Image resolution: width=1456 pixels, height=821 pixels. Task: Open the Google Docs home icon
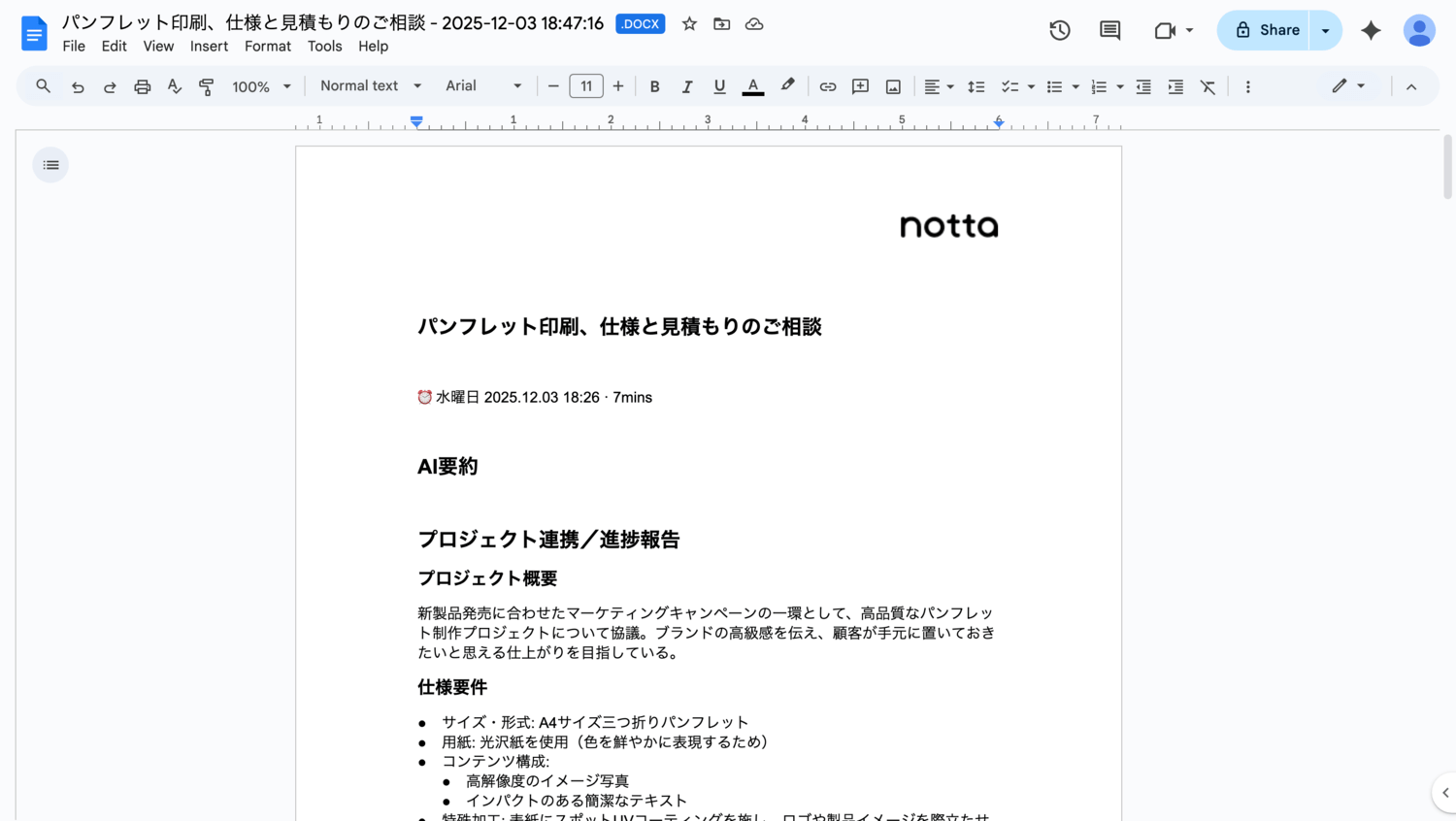click(x=34, y=33)
